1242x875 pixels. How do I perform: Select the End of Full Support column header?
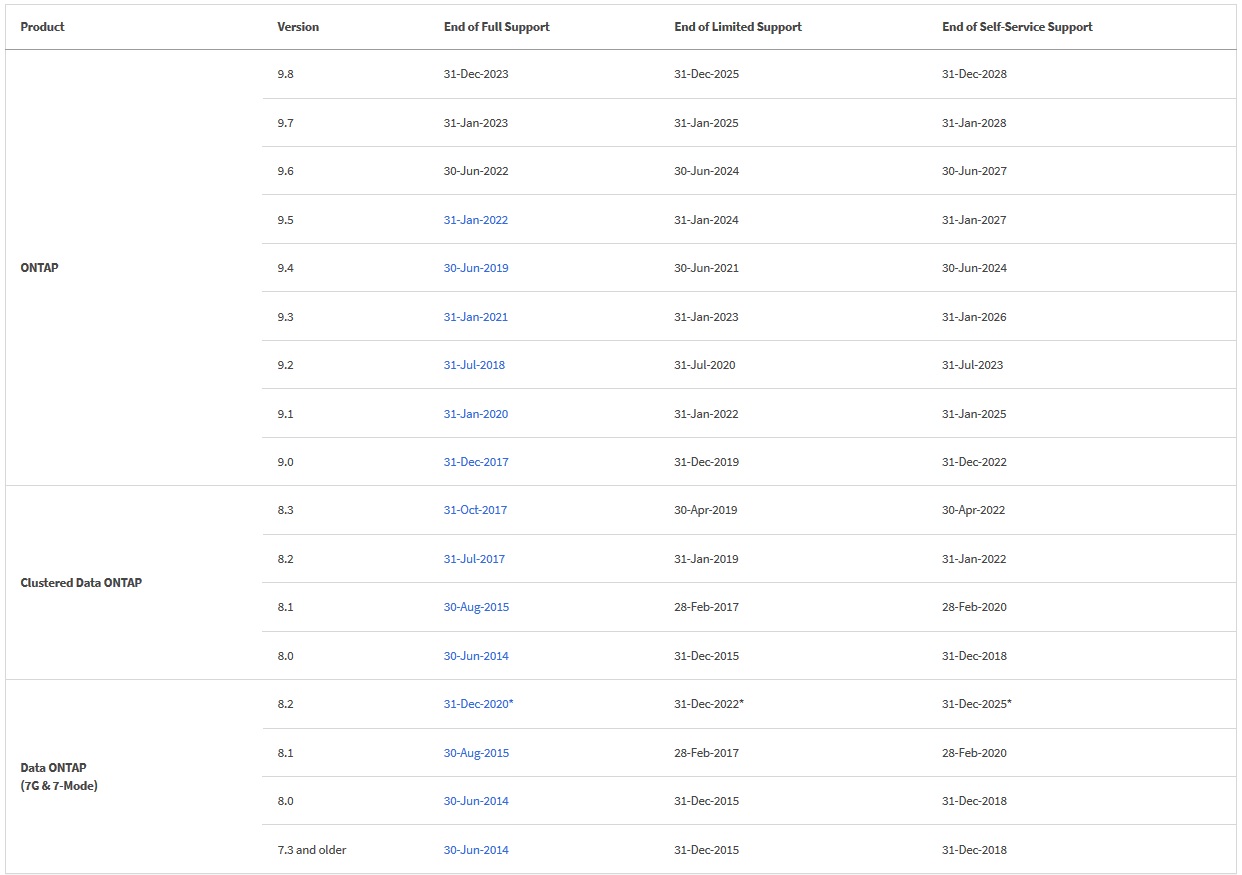(496, 27)
